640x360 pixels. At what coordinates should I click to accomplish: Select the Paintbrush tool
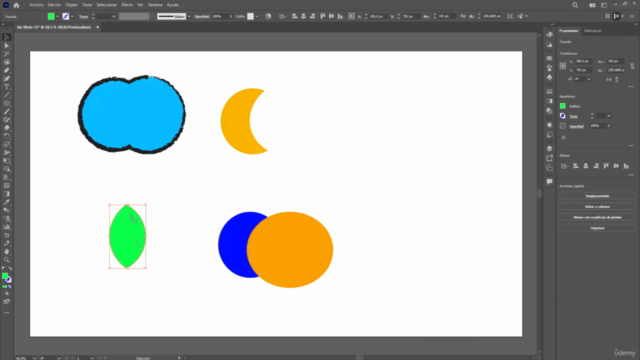pyautogui.click(x=7, y=111)
